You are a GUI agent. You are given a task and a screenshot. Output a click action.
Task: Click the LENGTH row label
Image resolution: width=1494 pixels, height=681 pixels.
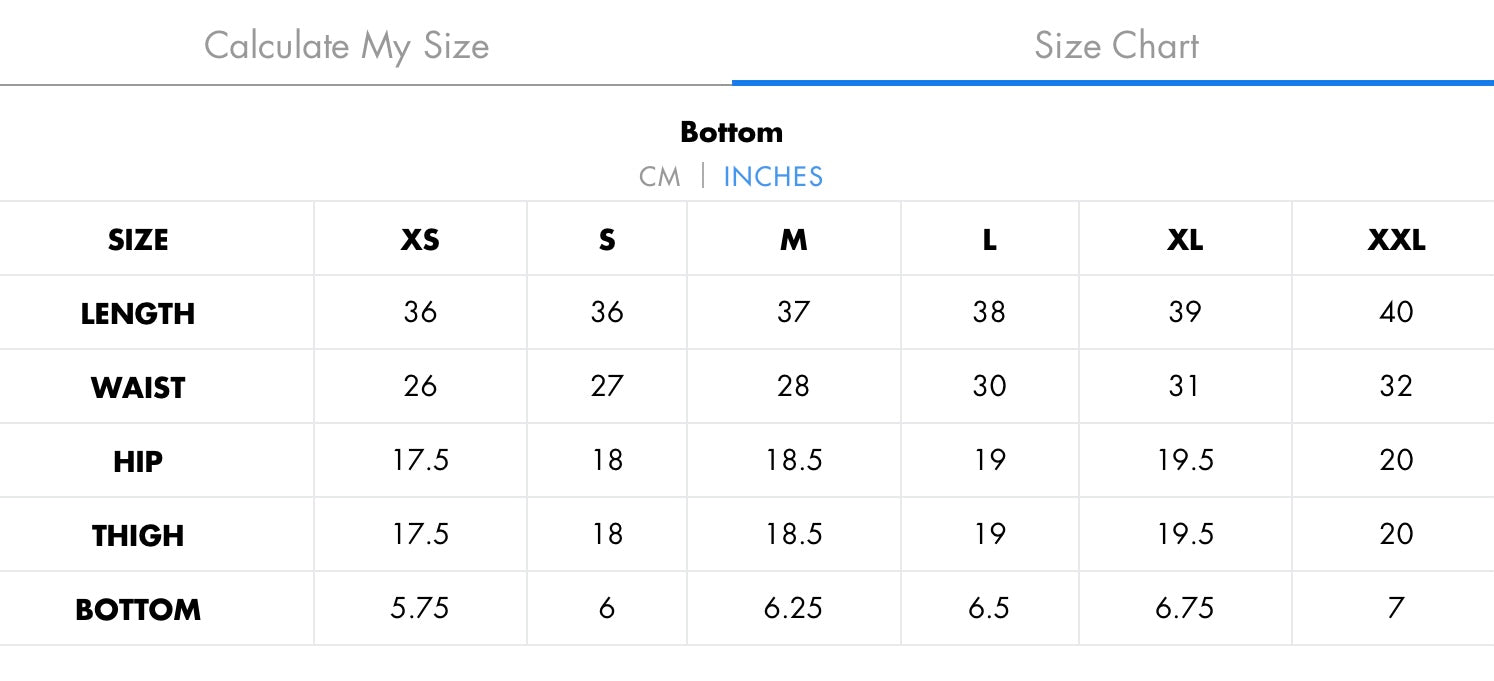[x=138, y=314]
